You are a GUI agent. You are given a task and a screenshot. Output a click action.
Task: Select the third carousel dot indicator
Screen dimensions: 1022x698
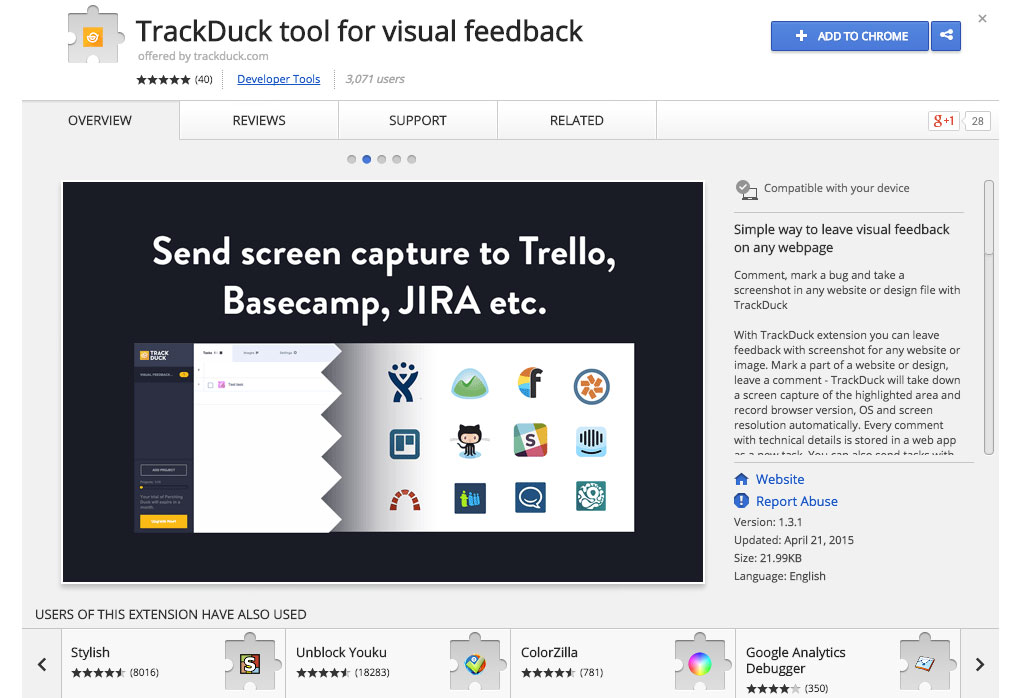tap(382, 159)
